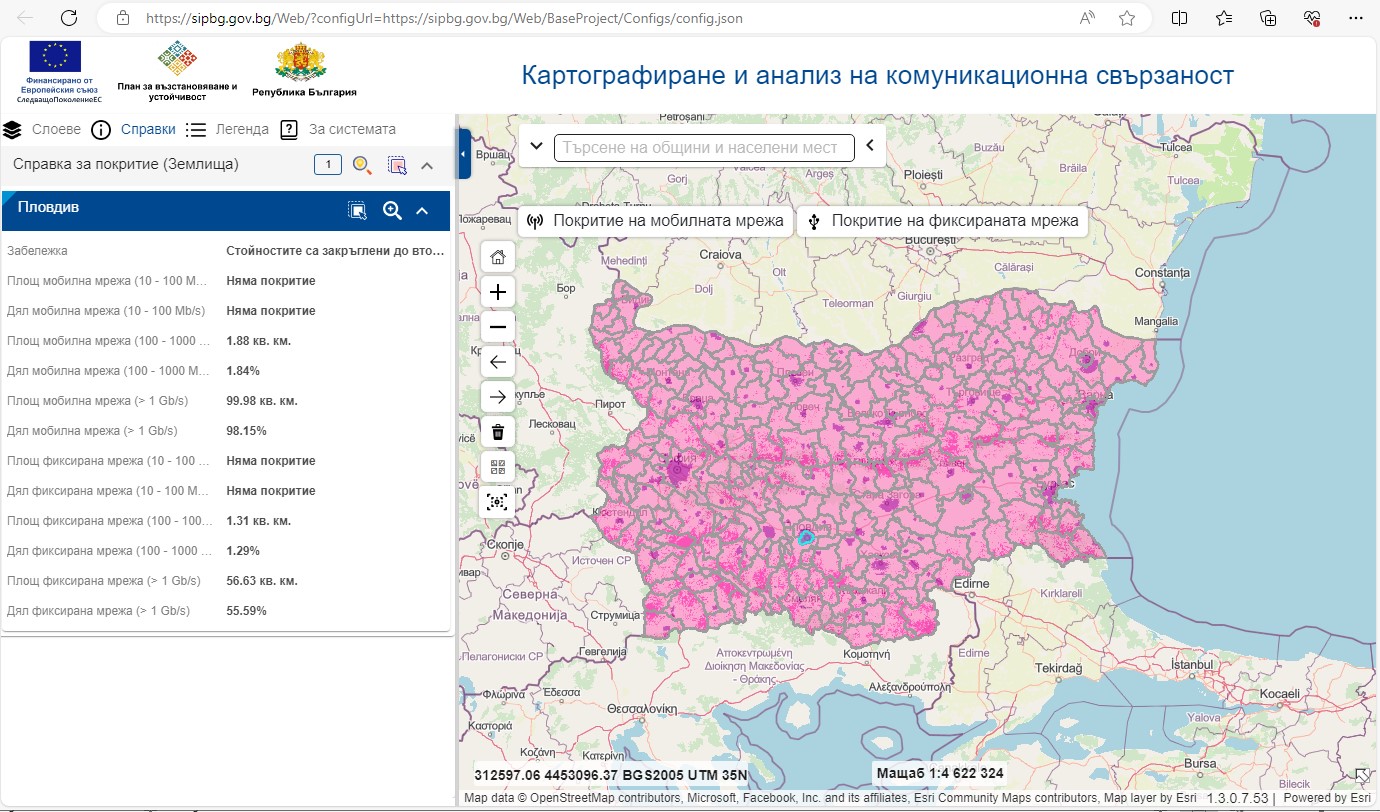
Task: Collapse the Справка за покритие section
Action: point(427,165)
